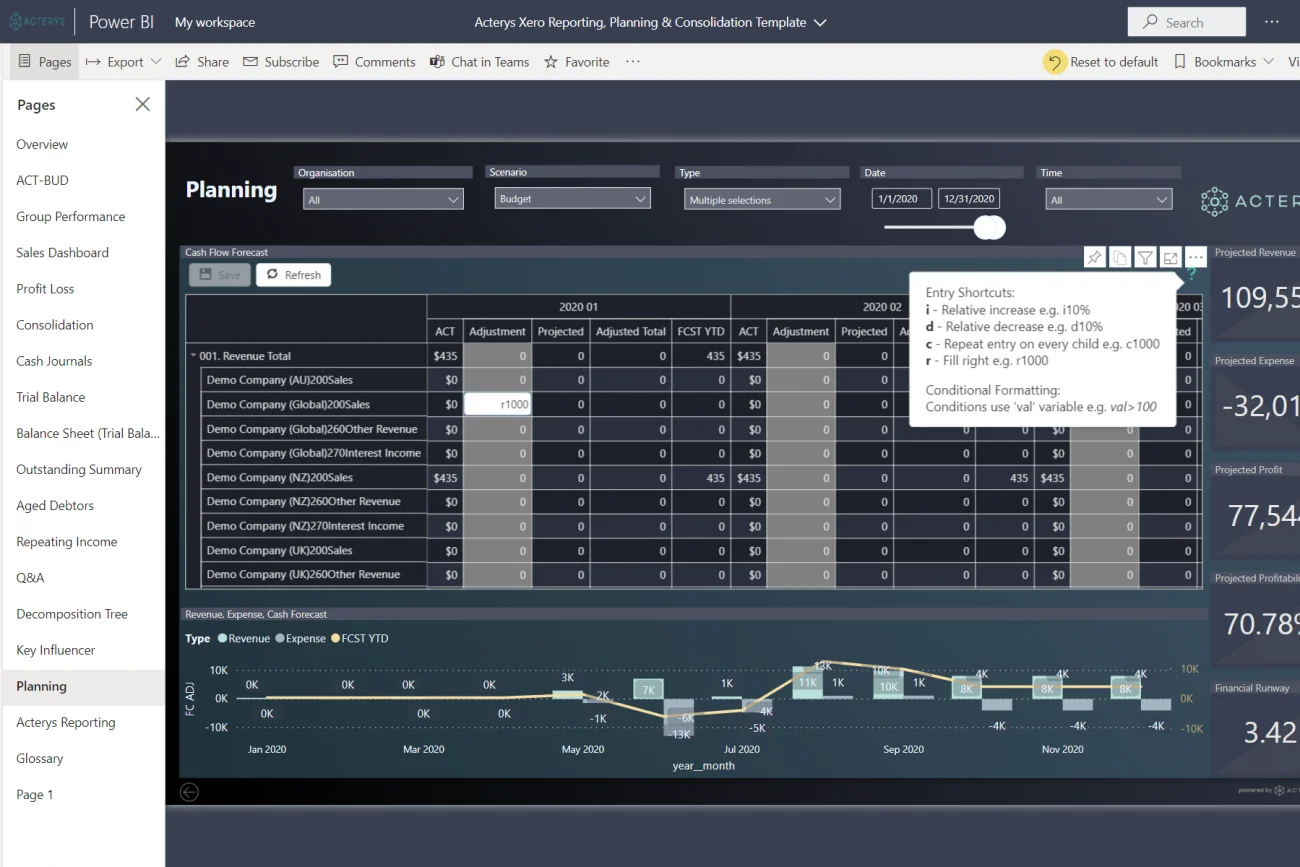Collapse the 001. Revenue Total row
The image size is (1300, 867).
[x=193, y=356]
